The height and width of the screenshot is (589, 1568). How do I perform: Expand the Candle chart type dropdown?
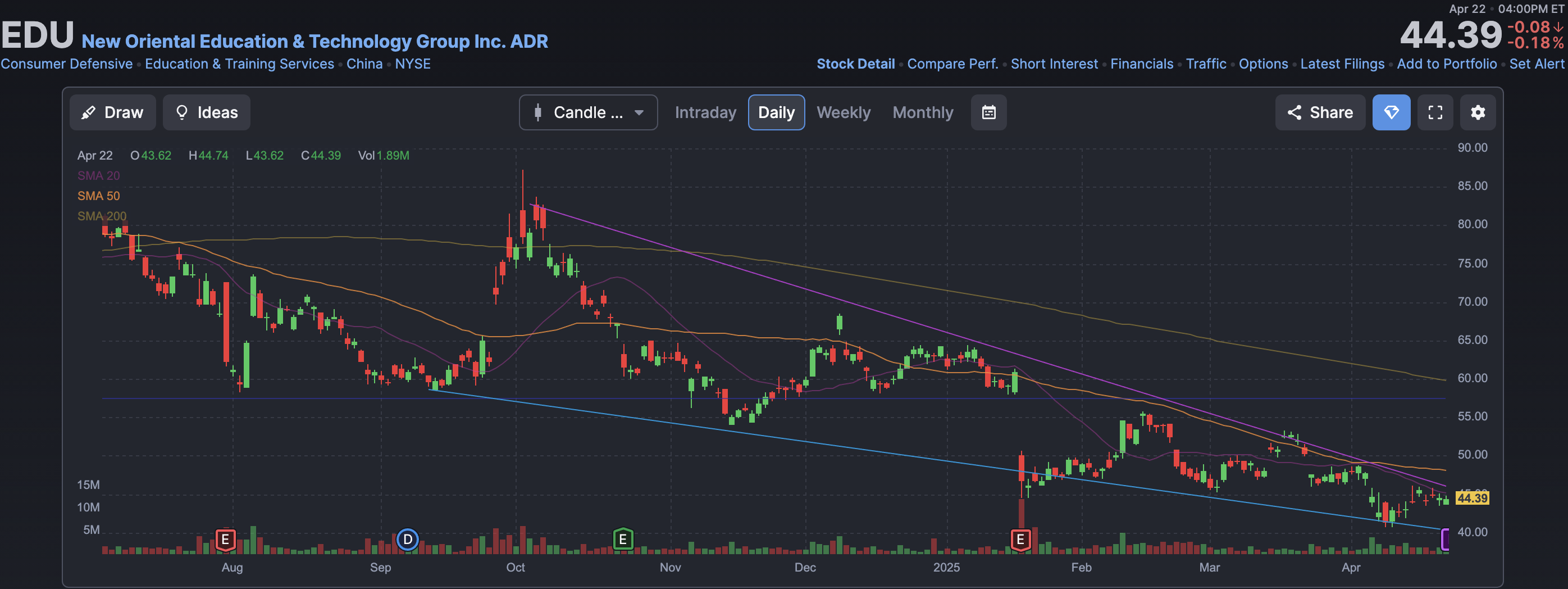click(588, 112)
